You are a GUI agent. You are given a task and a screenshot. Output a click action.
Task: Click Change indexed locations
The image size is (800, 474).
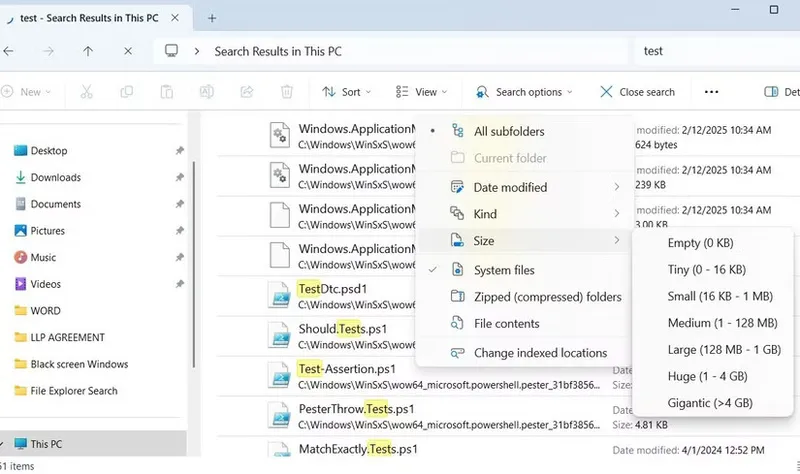click(525, 353)
